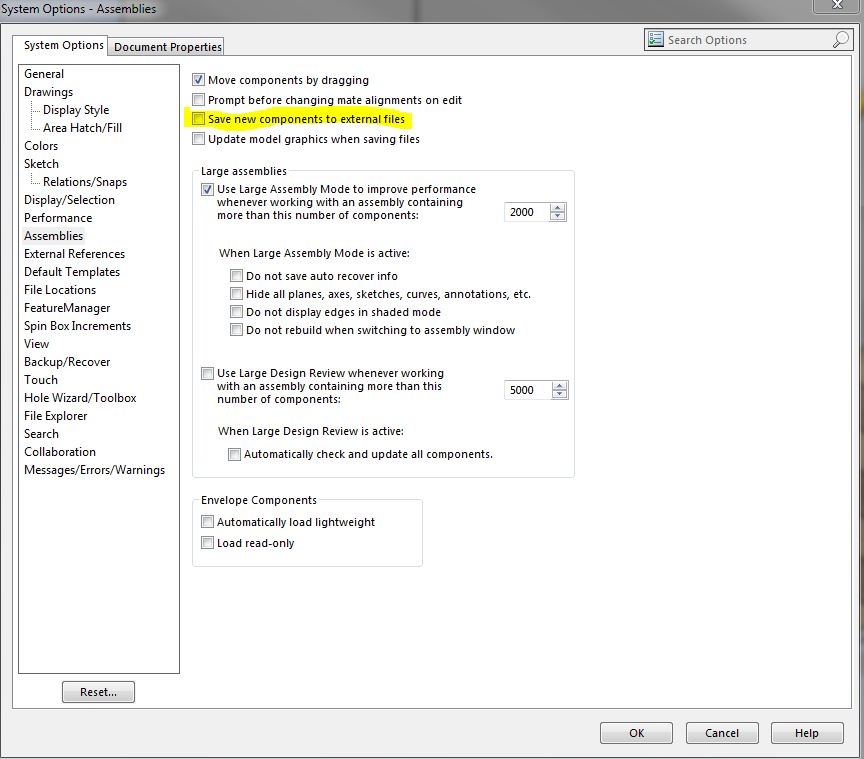The image size is (864, 759).
Task: Open Relations/Snaps under Sketch
Action: point(85,182)
